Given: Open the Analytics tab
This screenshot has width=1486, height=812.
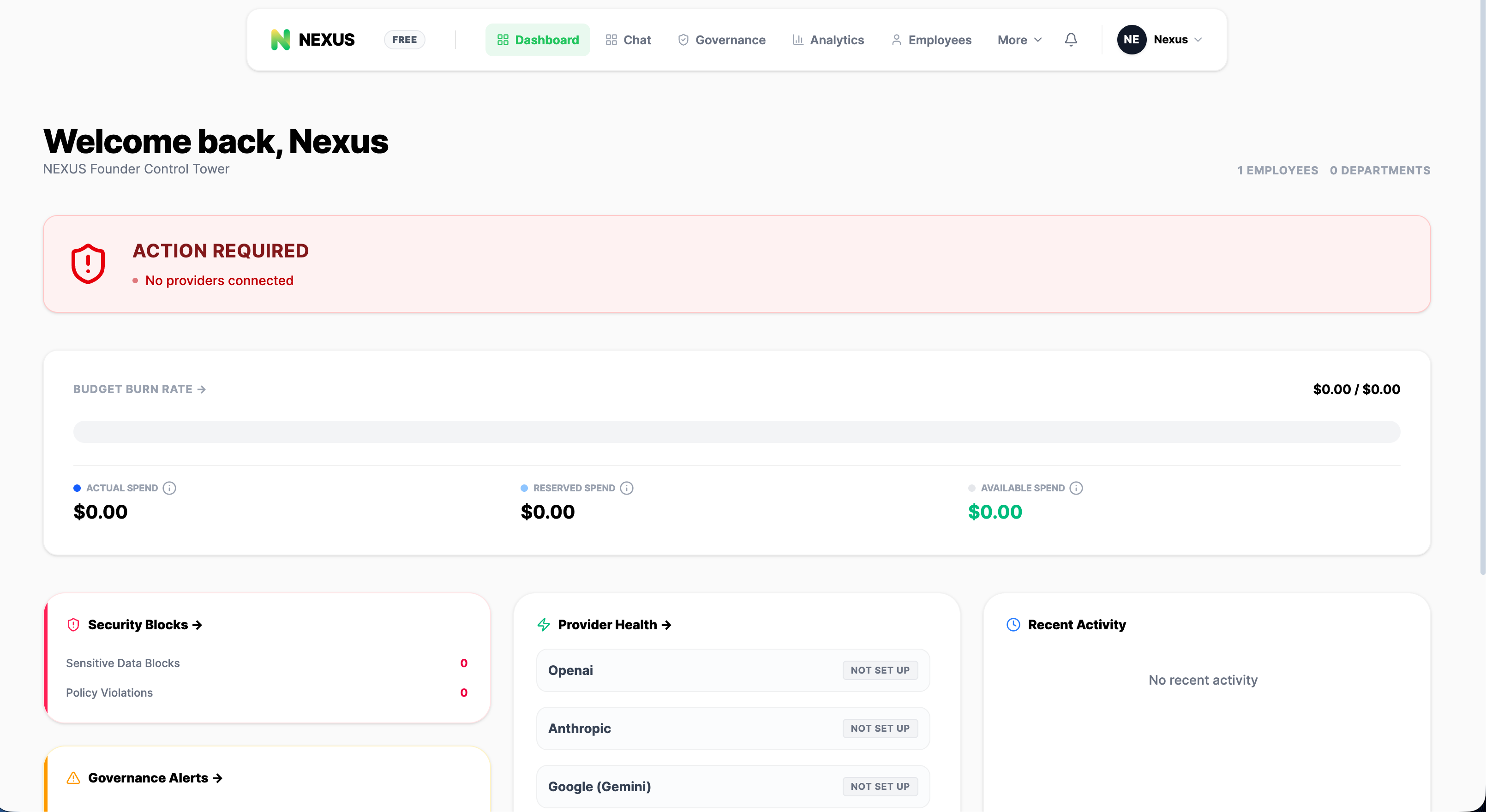Looking at the screenshot, I should coord(828,40).
